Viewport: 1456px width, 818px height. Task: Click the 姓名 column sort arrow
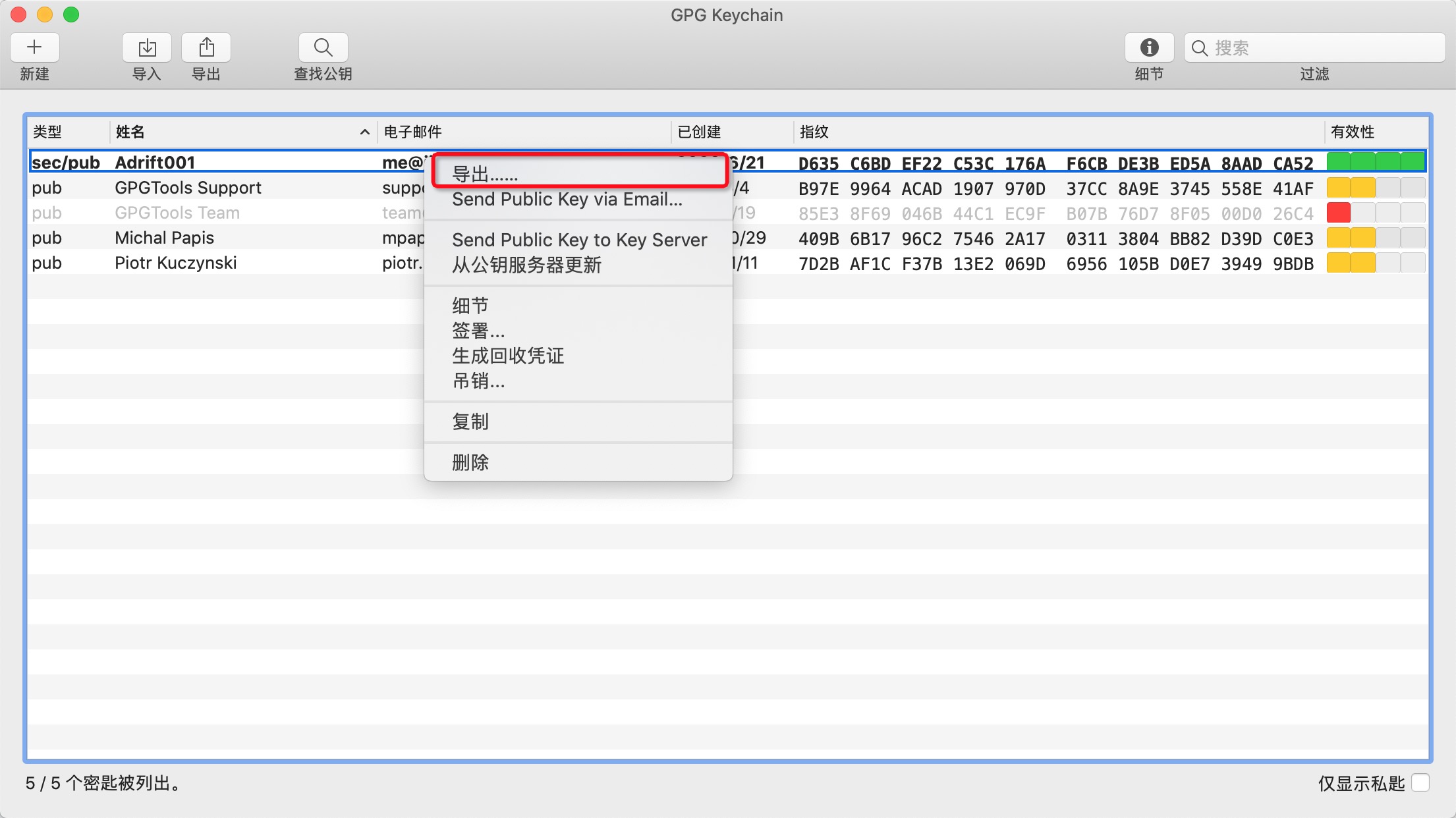364,132
